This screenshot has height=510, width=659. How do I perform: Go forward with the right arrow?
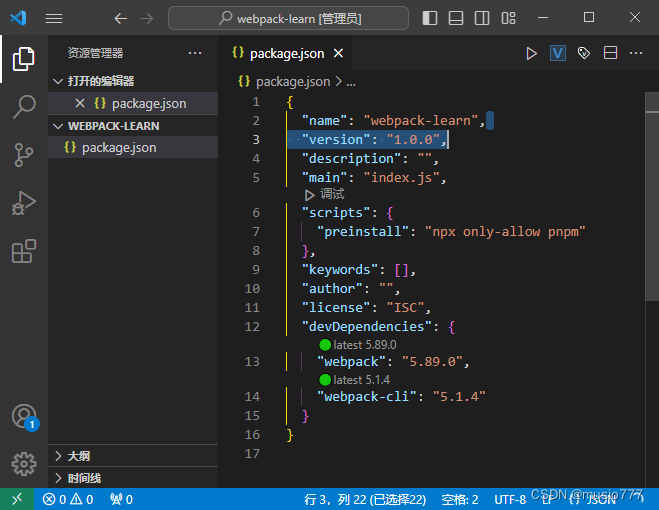tap(147, 18)
